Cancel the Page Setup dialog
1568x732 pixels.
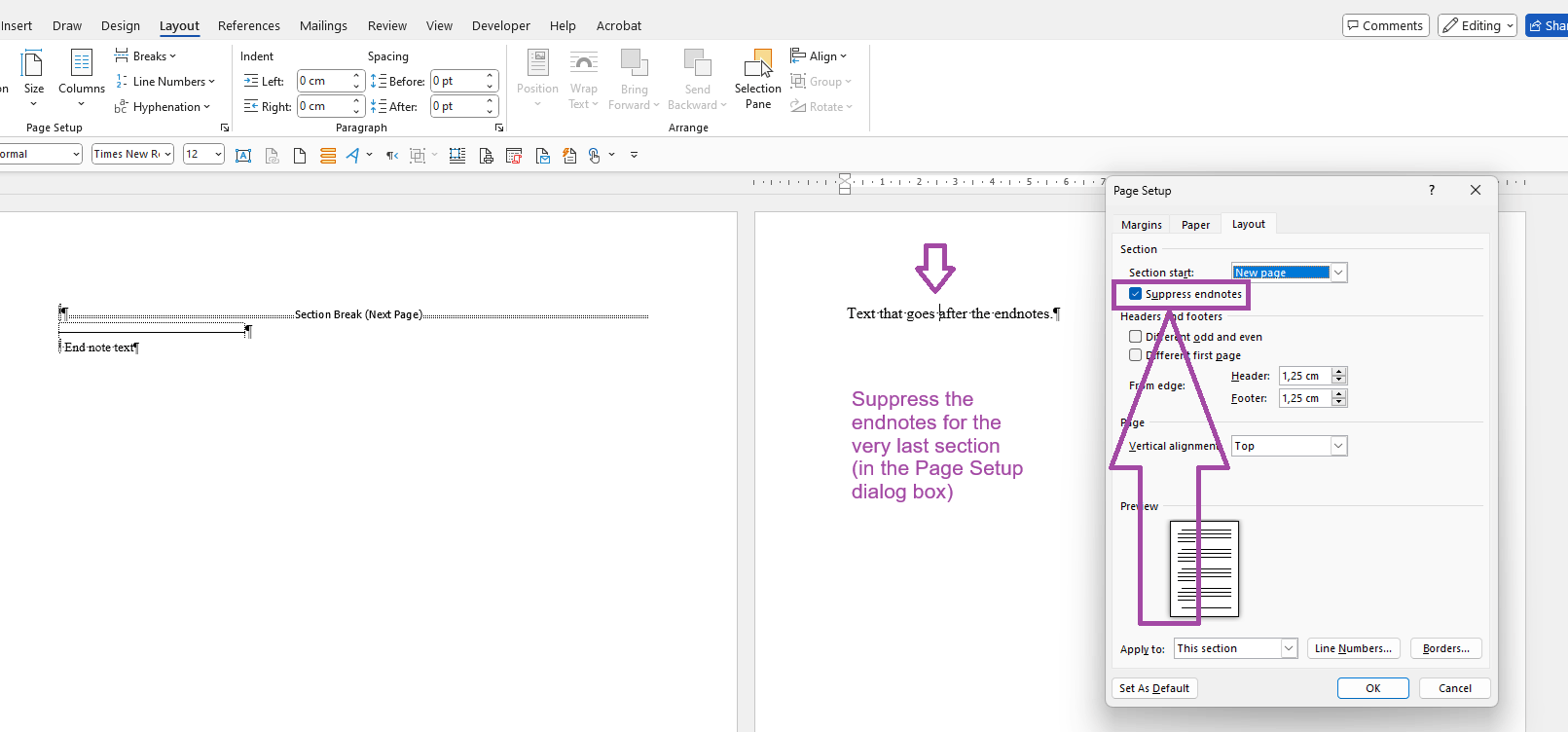1455,688
